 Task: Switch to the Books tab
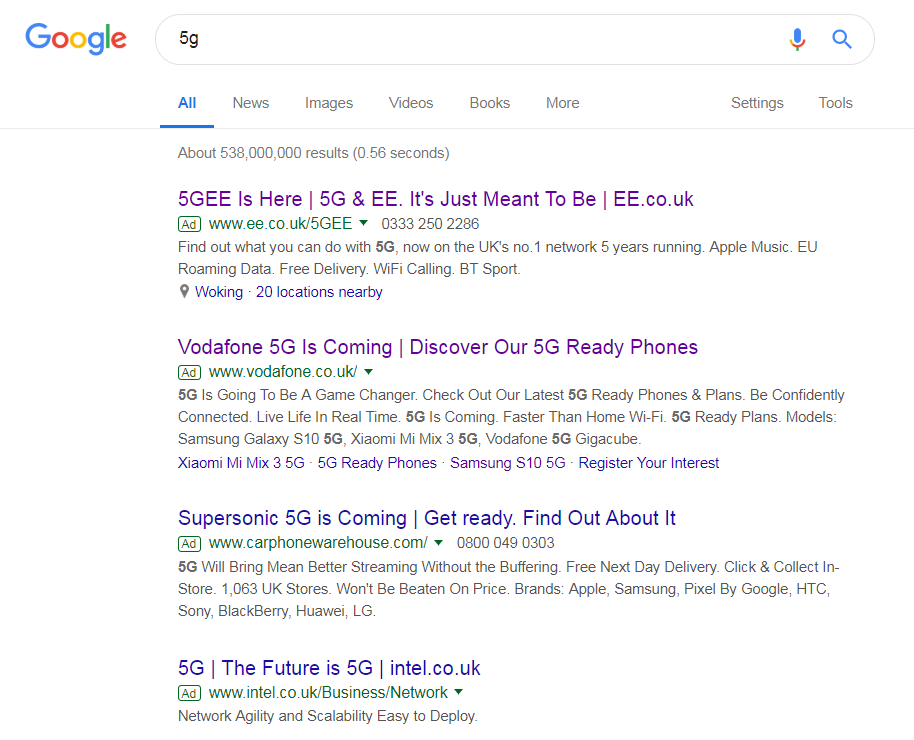tap(490, 103)
